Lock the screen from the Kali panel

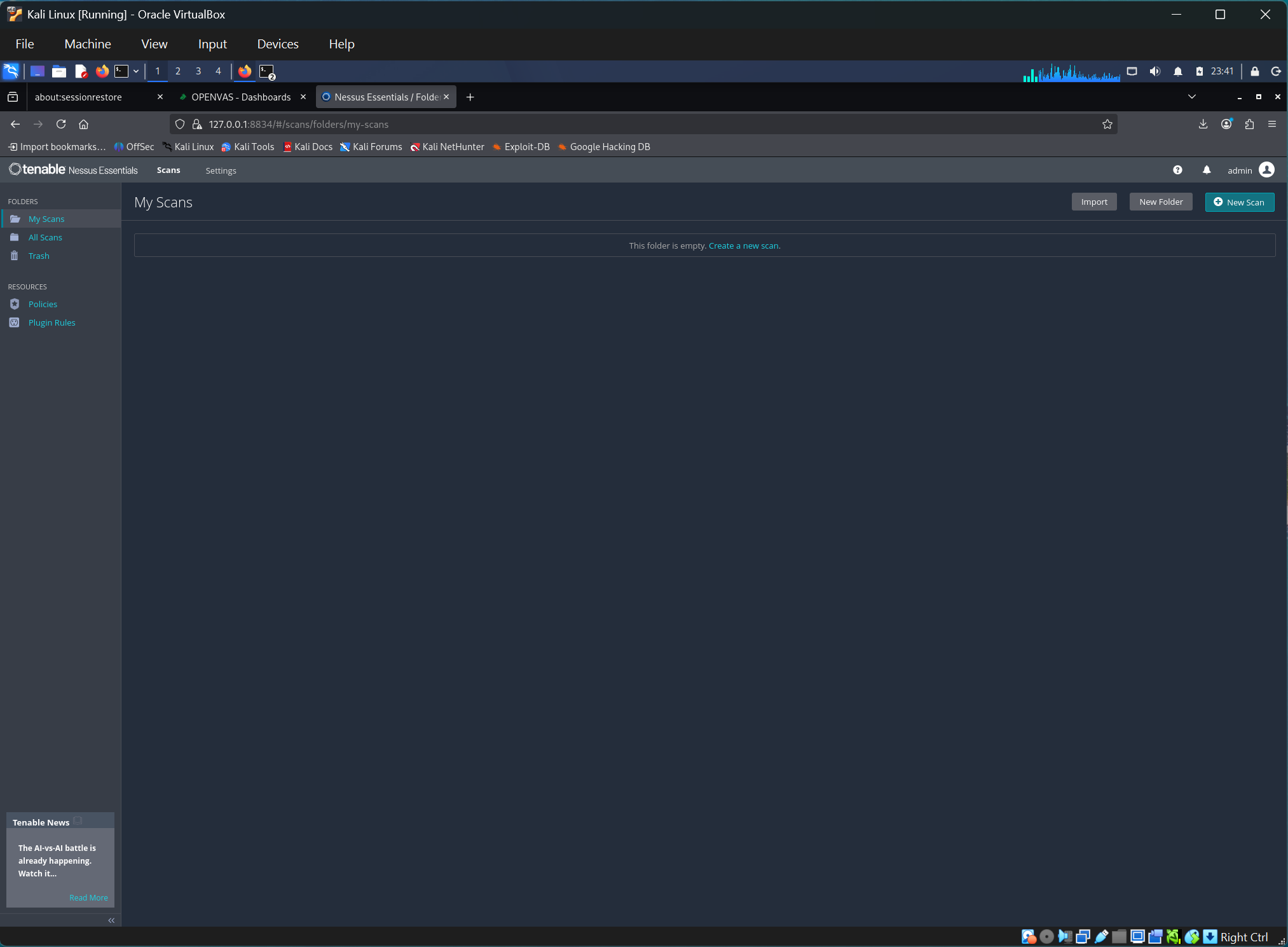coord(1255,71)
